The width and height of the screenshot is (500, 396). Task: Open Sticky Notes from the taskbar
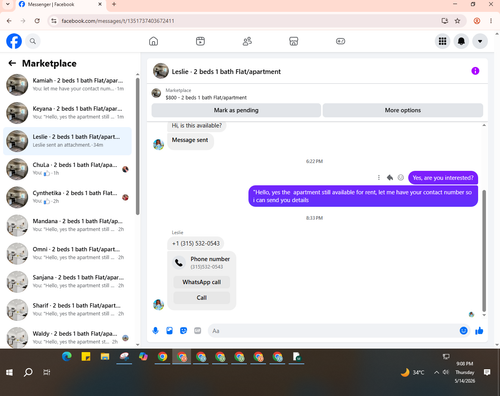86,357
